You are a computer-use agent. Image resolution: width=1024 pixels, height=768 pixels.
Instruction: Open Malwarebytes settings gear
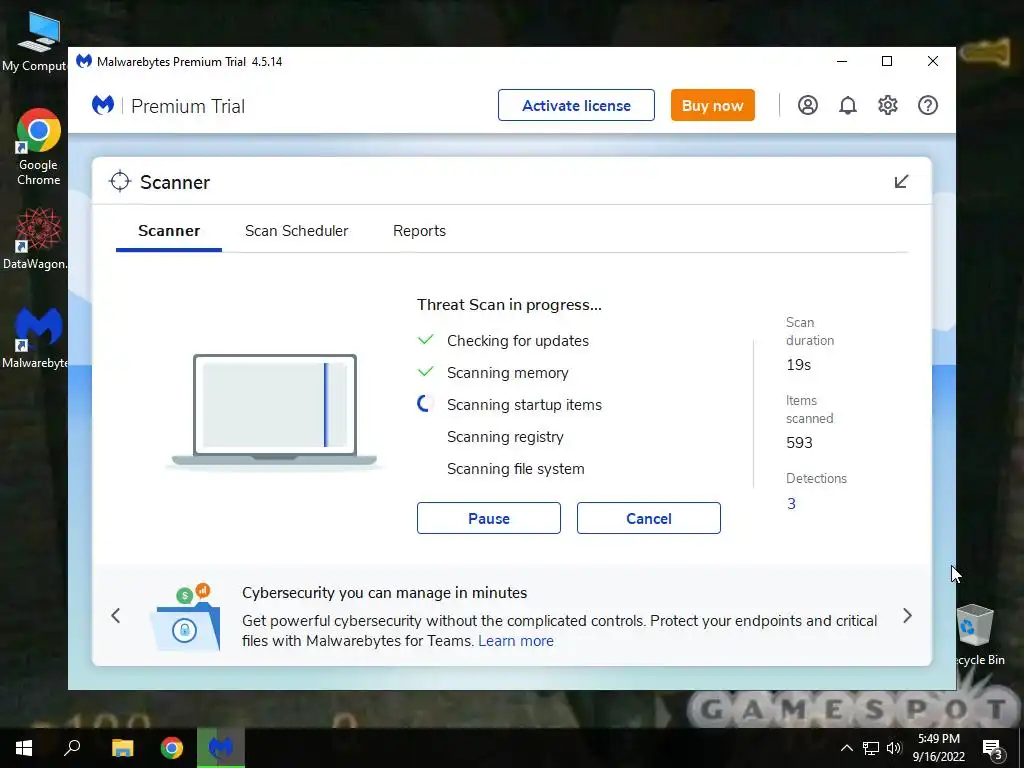[x=888, y=105]
